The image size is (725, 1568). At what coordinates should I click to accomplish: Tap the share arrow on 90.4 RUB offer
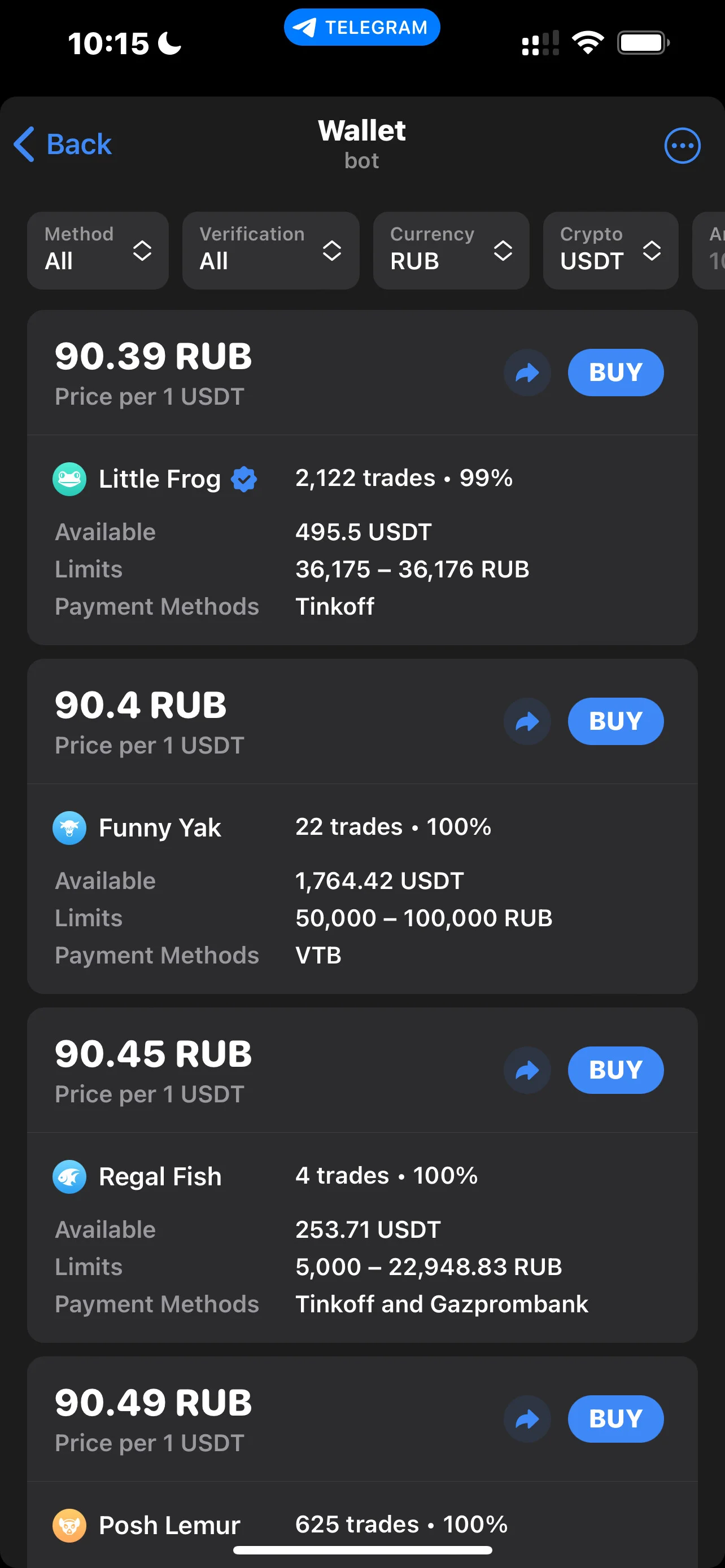[527, 721]
